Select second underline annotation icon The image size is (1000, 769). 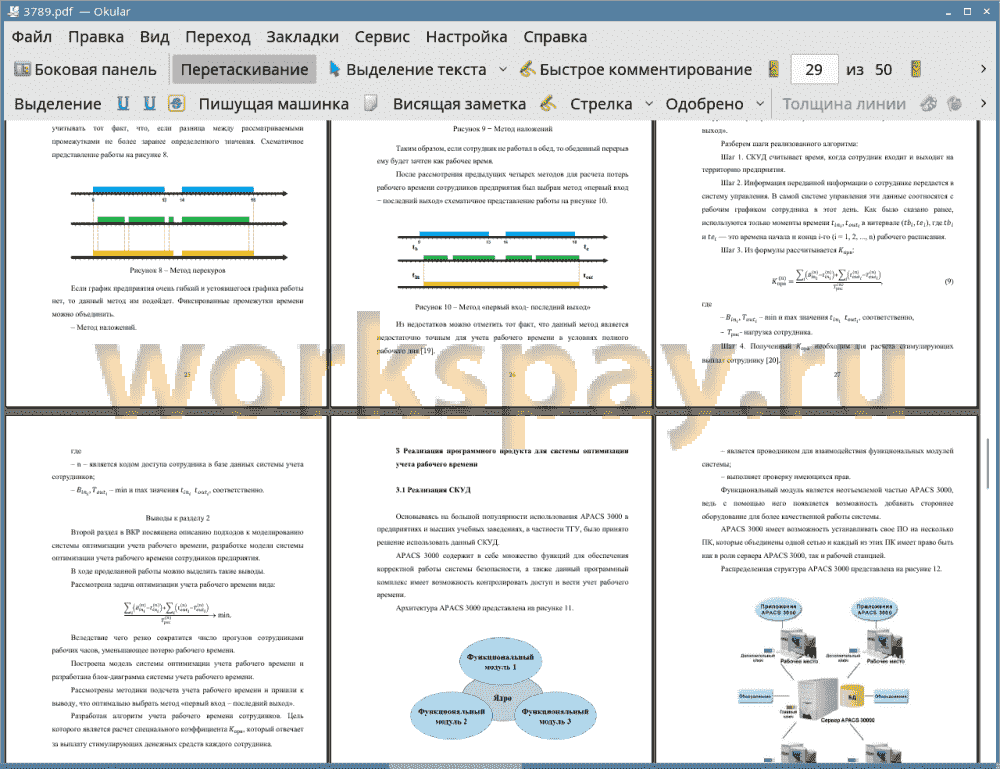pyautogui.click(x=149, y=103)
